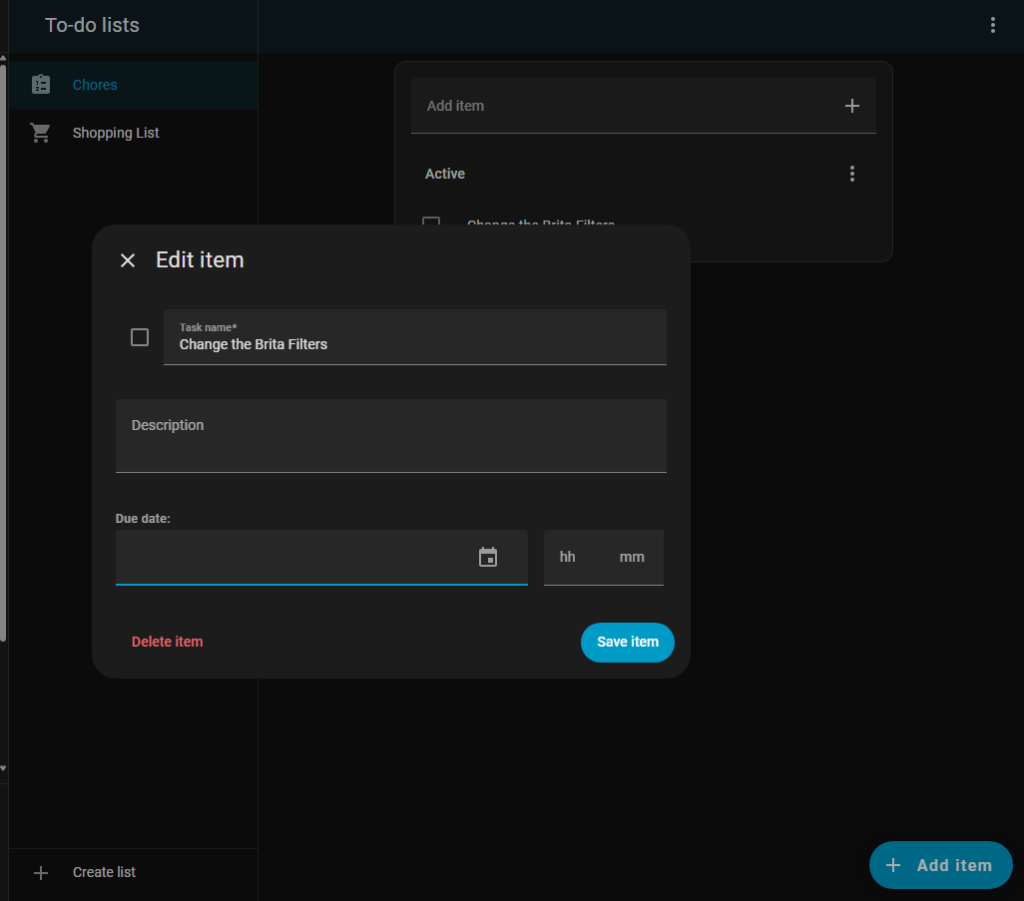The height and width of the screenshot is (901, 1024).
Task: Open the Active section three-dot menu
Action: click(852, 174)
